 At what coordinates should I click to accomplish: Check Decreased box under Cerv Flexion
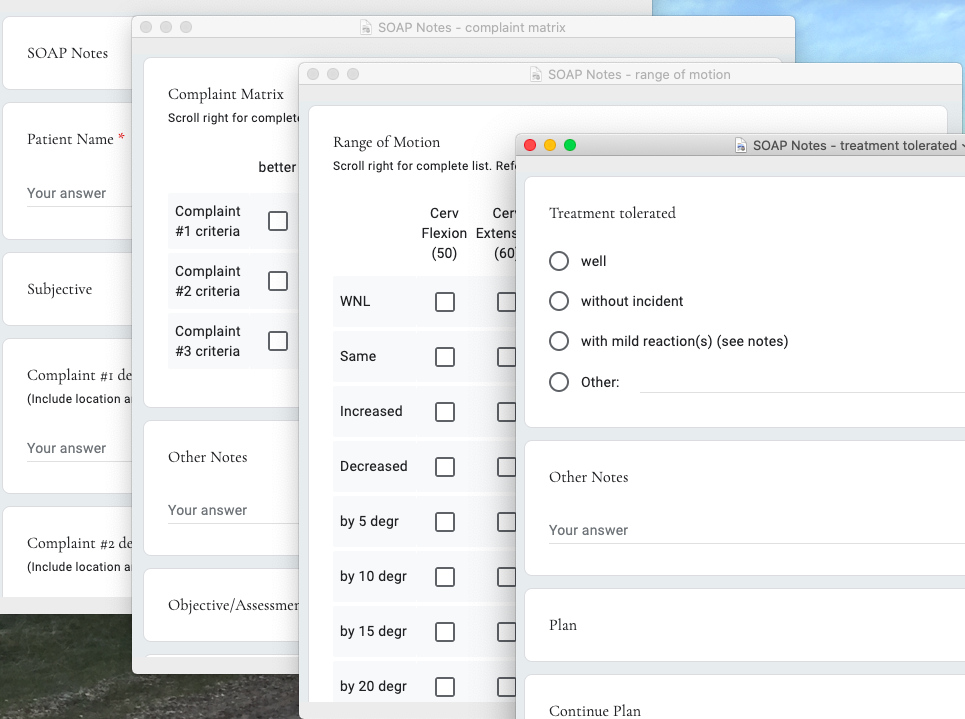pyautogui.click(x=445, y=467)
